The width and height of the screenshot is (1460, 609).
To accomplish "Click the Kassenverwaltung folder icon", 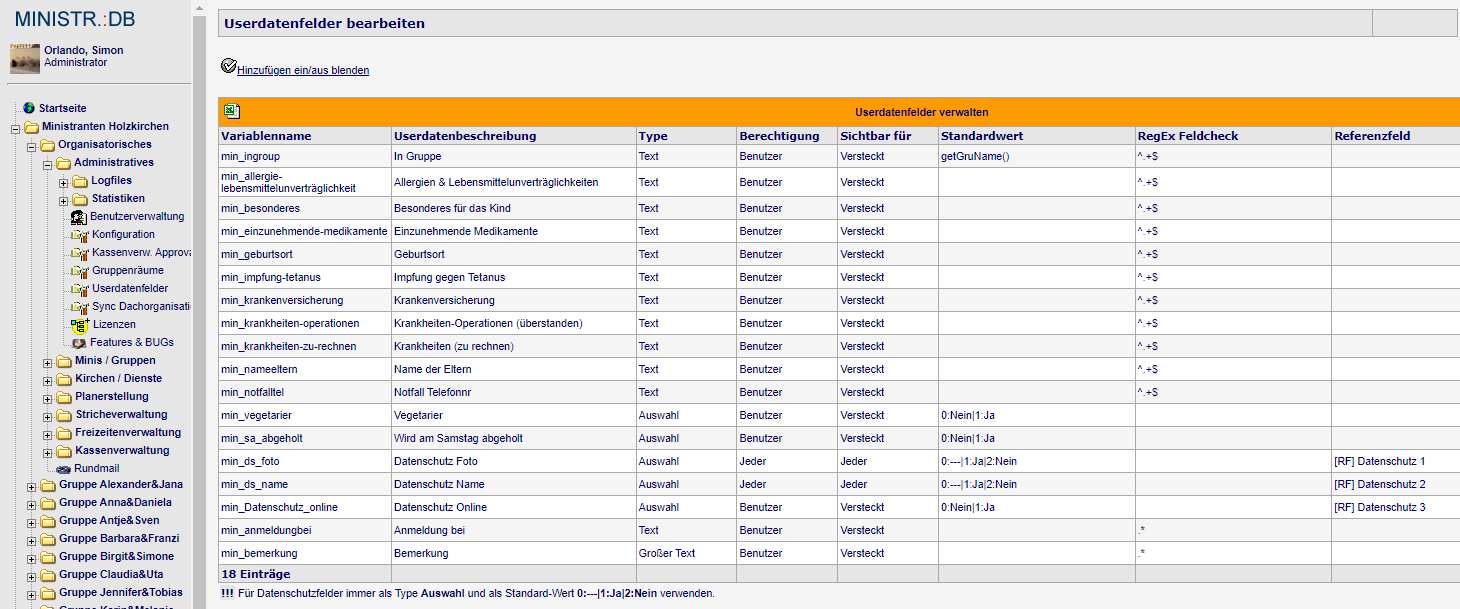I will [63, 451].
